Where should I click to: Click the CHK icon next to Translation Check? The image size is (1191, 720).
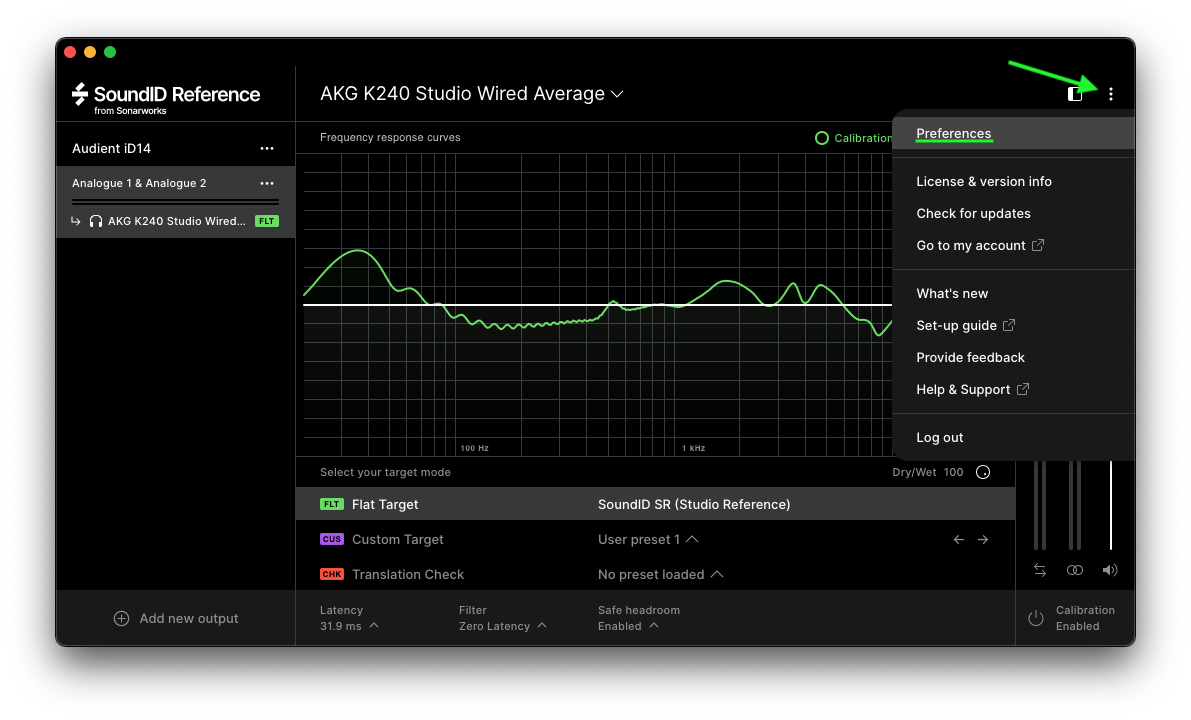click(331, 574)
